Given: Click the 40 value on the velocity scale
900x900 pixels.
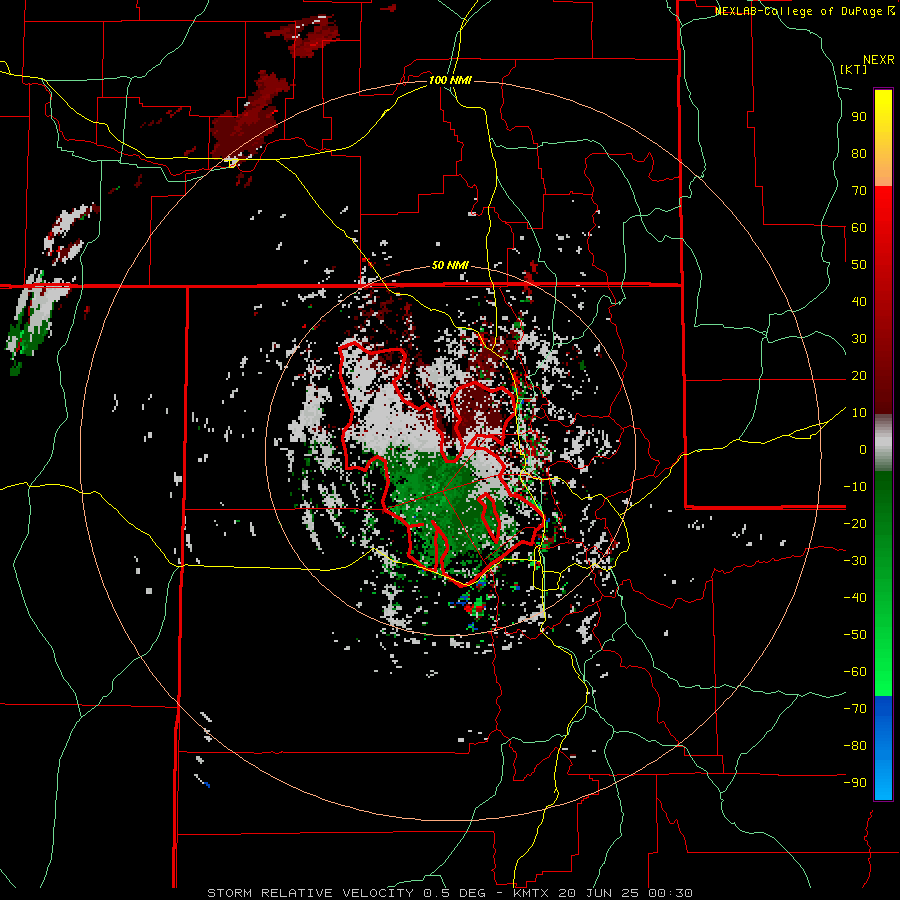Looking at the screenshot, I should click(859, 301).
